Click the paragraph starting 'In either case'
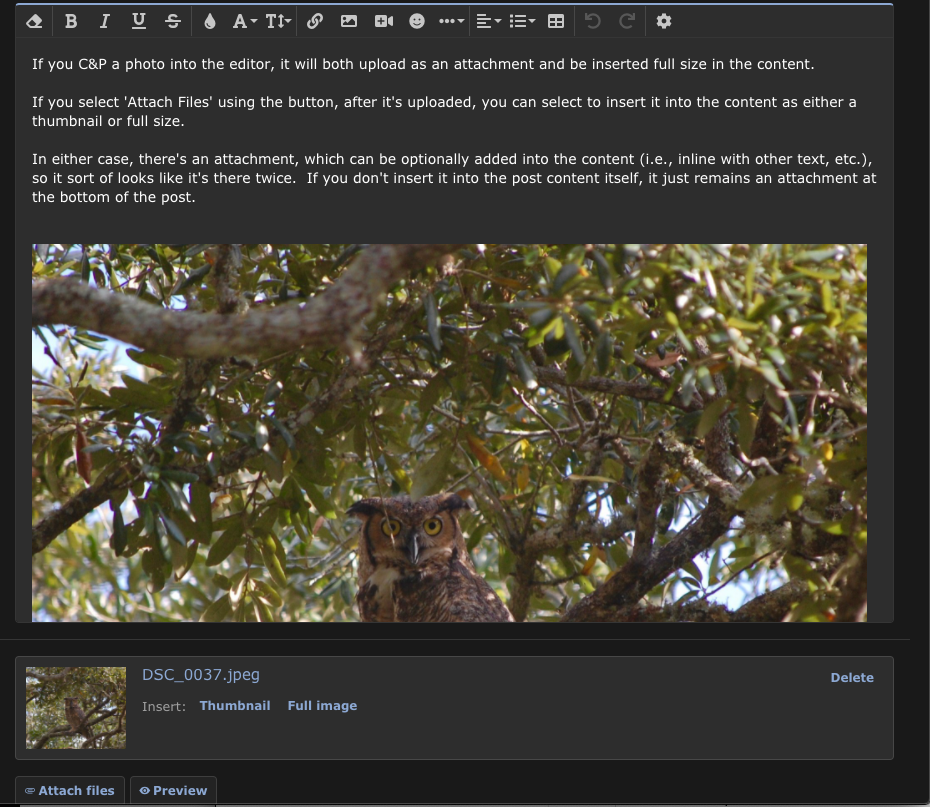 click(x=454, y=178)
